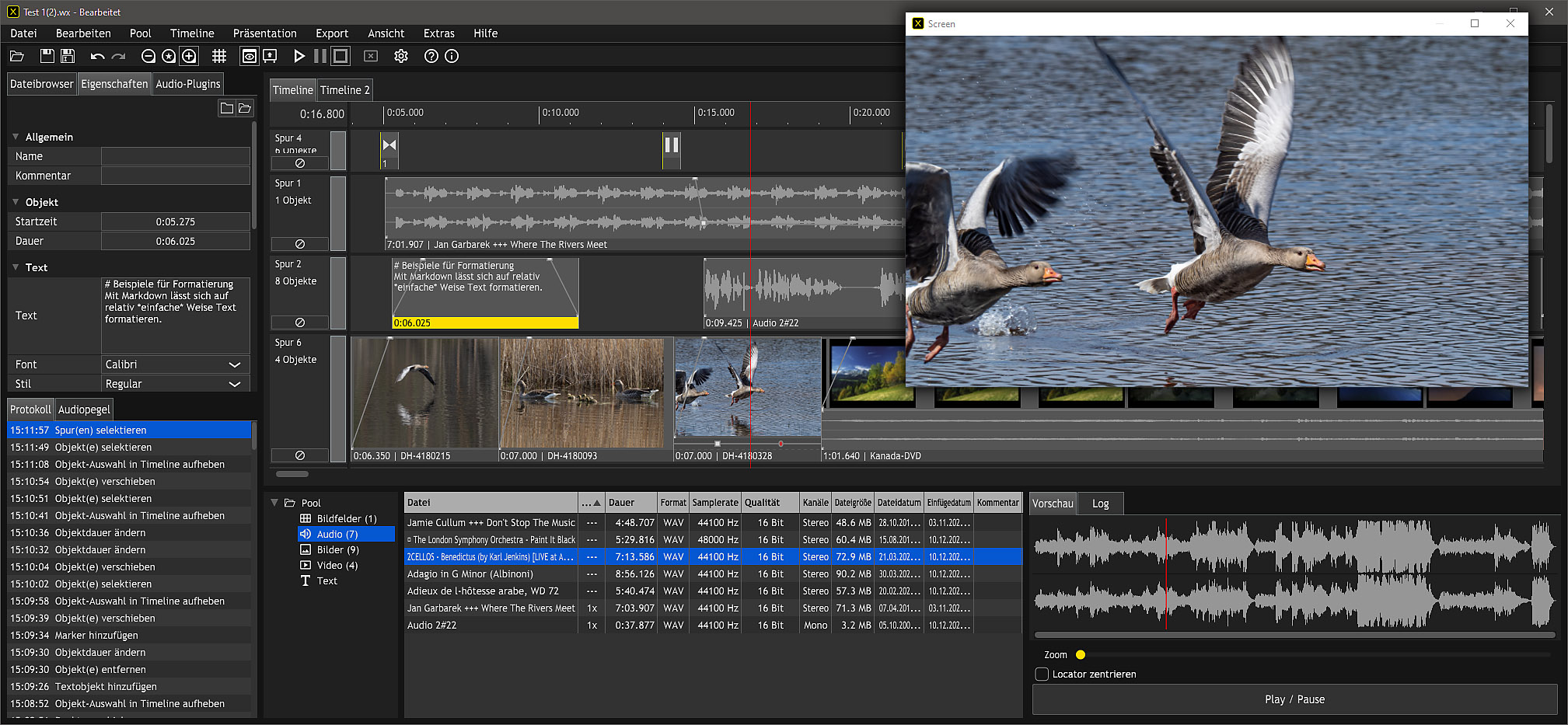1568x725 pixels.
Task: Zoom out with the minus circle icon
Action: [148, 56]
